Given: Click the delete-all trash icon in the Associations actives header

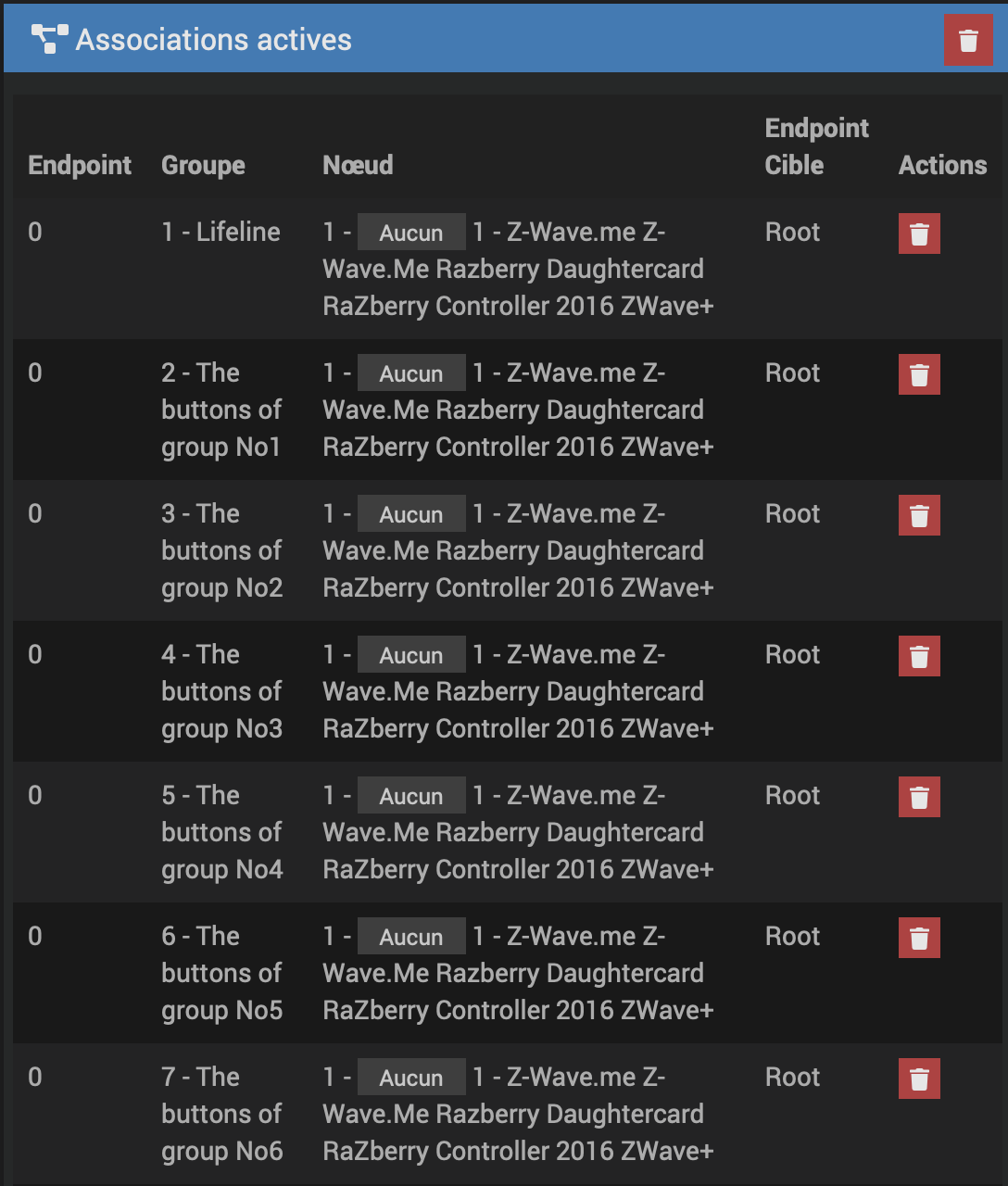Looking at the screenshot, I should click(968, 41).
